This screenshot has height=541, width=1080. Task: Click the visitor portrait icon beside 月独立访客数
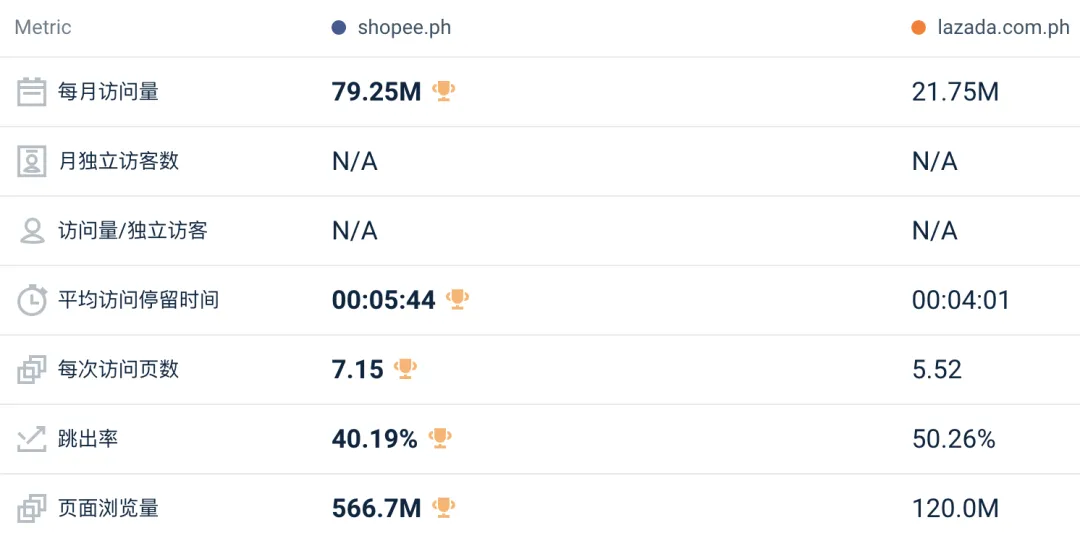pyautogui.click(x=32, y=161)
